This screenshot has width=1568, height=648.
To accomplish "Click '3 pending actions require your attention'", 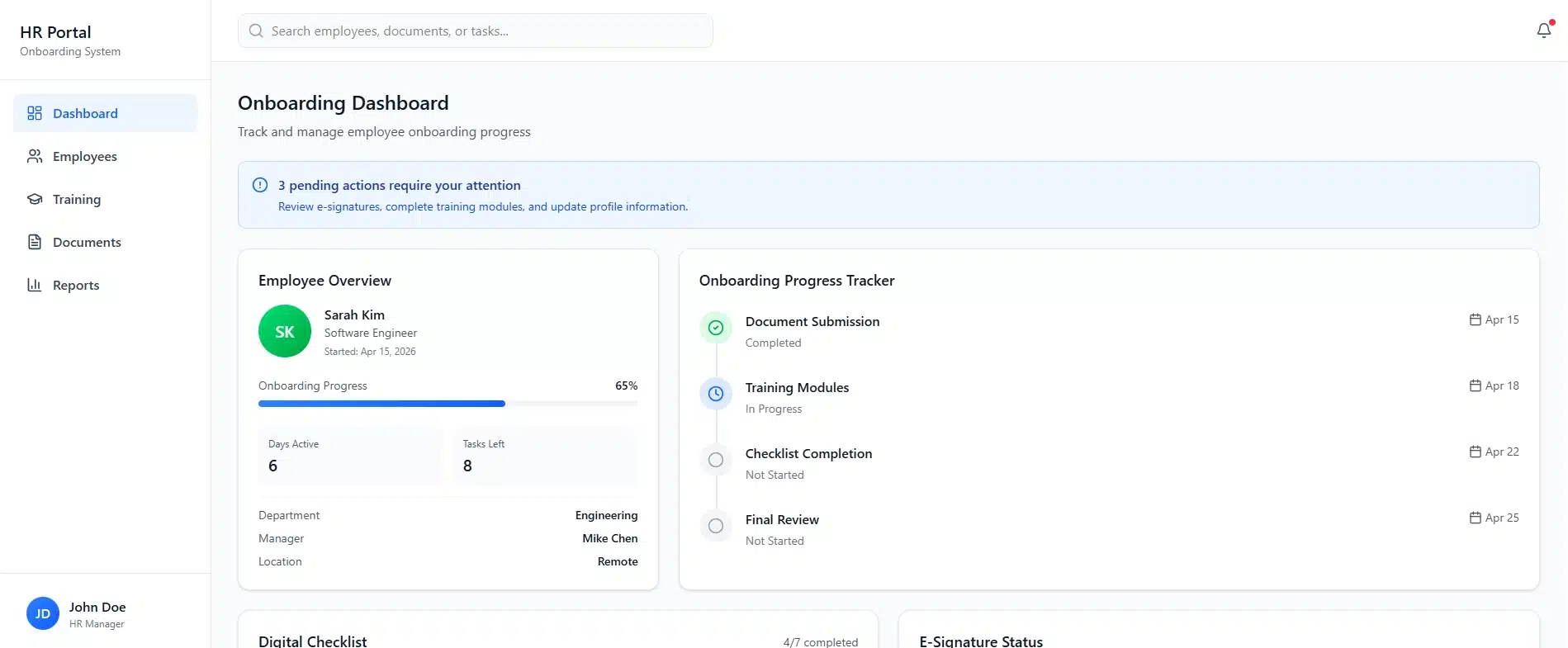I will [399, 185].
